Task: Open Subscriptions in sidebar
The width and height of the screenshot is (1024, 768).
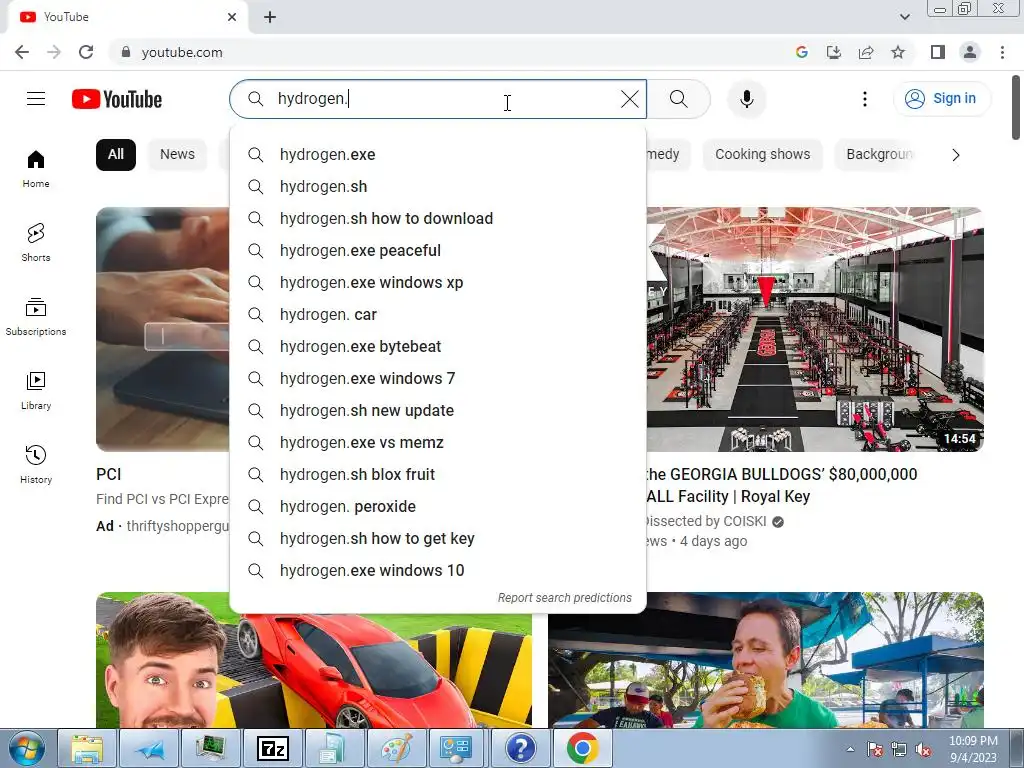Action: pyautogui.click(x=36, y=317)
